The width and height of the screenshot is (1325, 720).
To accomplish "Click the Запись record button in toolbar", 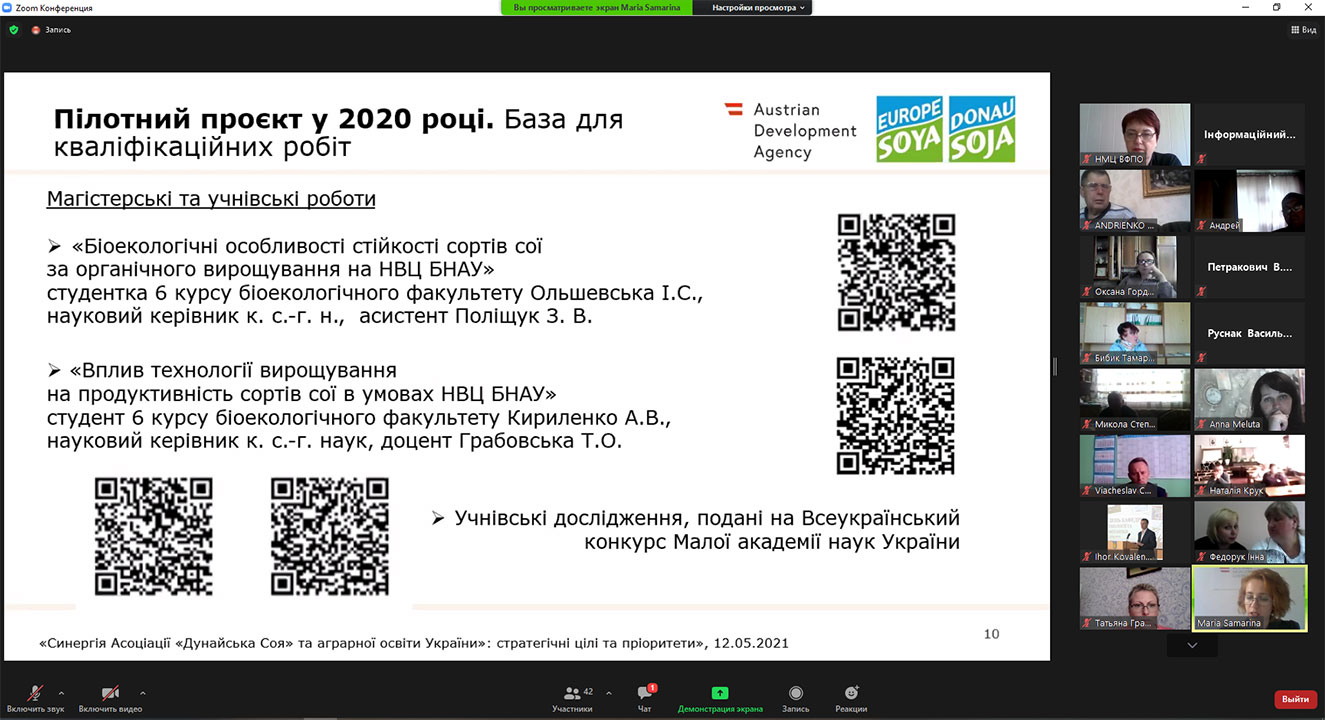I will [x=796, y=698].
